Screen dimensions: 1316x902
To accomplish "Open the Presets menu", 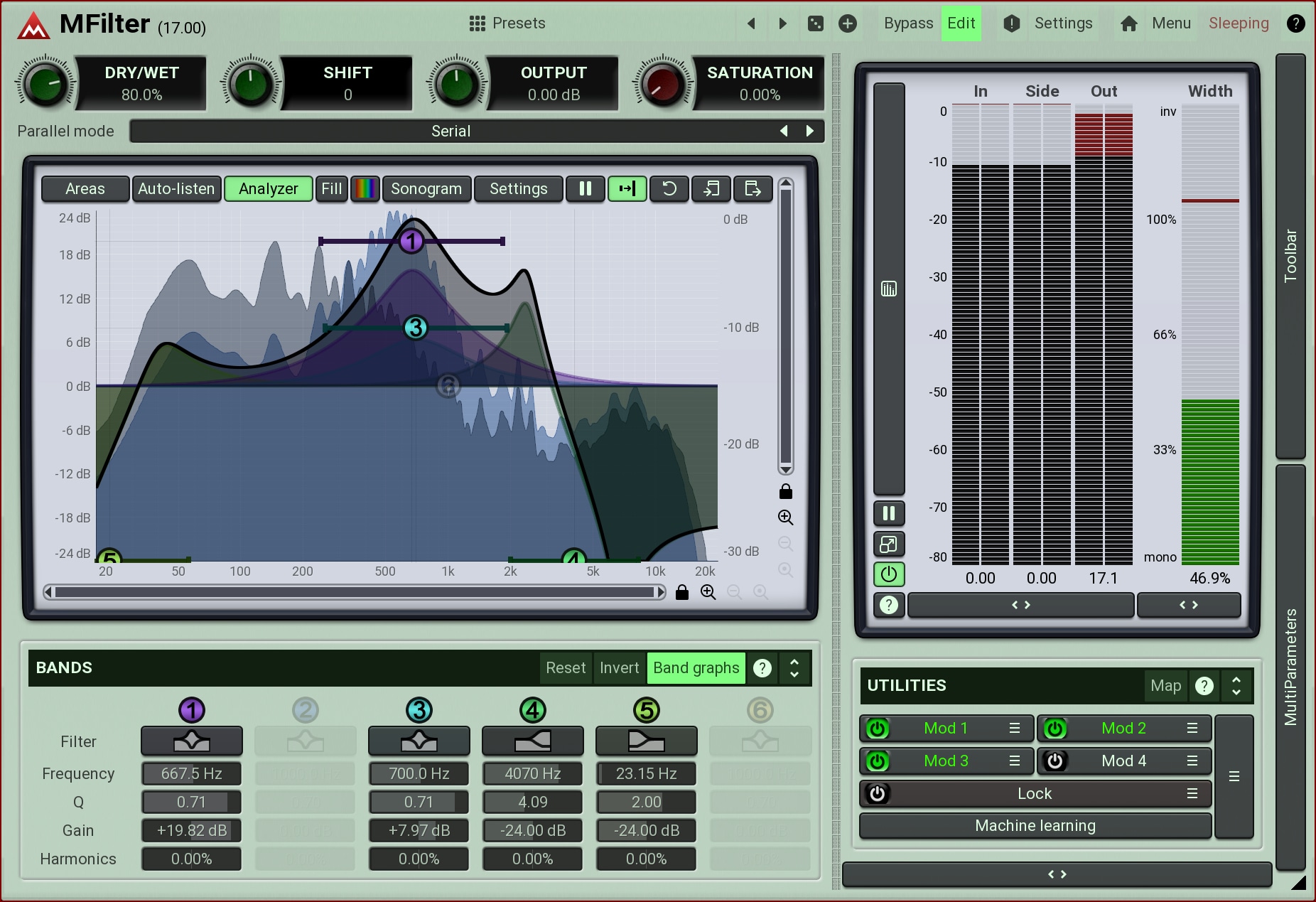I will click(507, 23).
